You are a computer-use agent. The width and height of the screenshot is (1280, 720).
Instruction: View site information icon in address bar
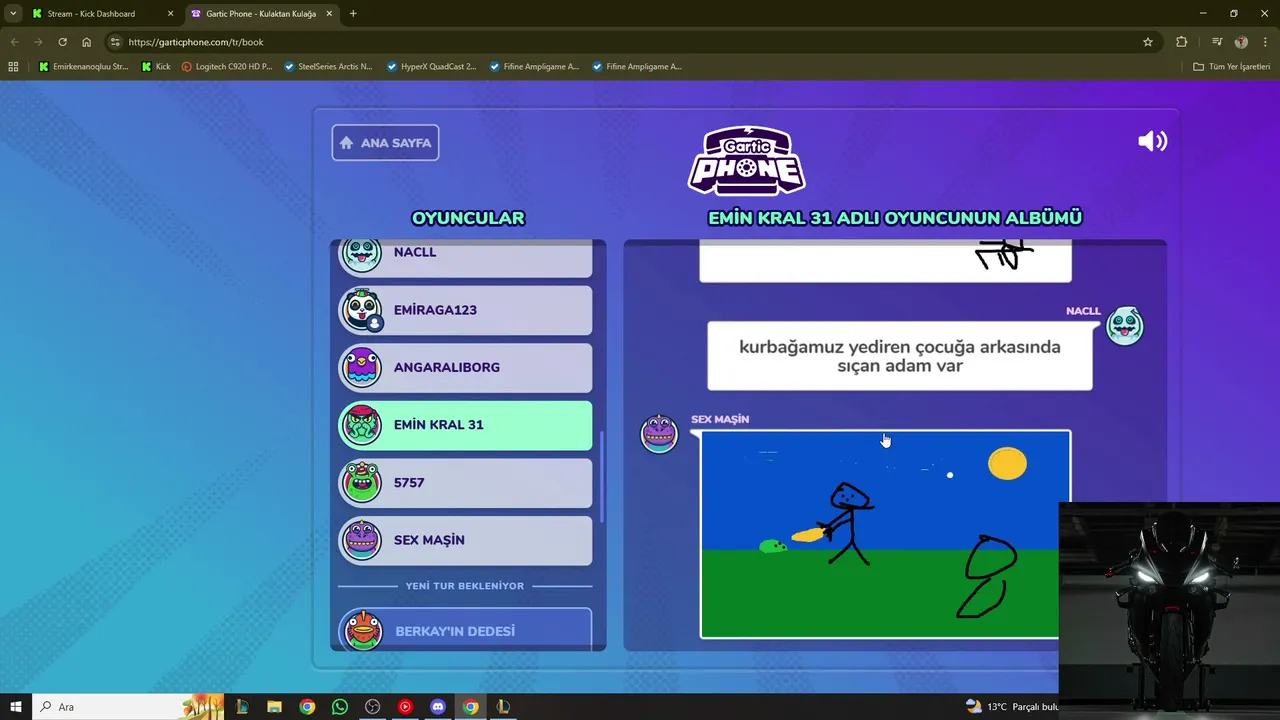tap(115, 42)
